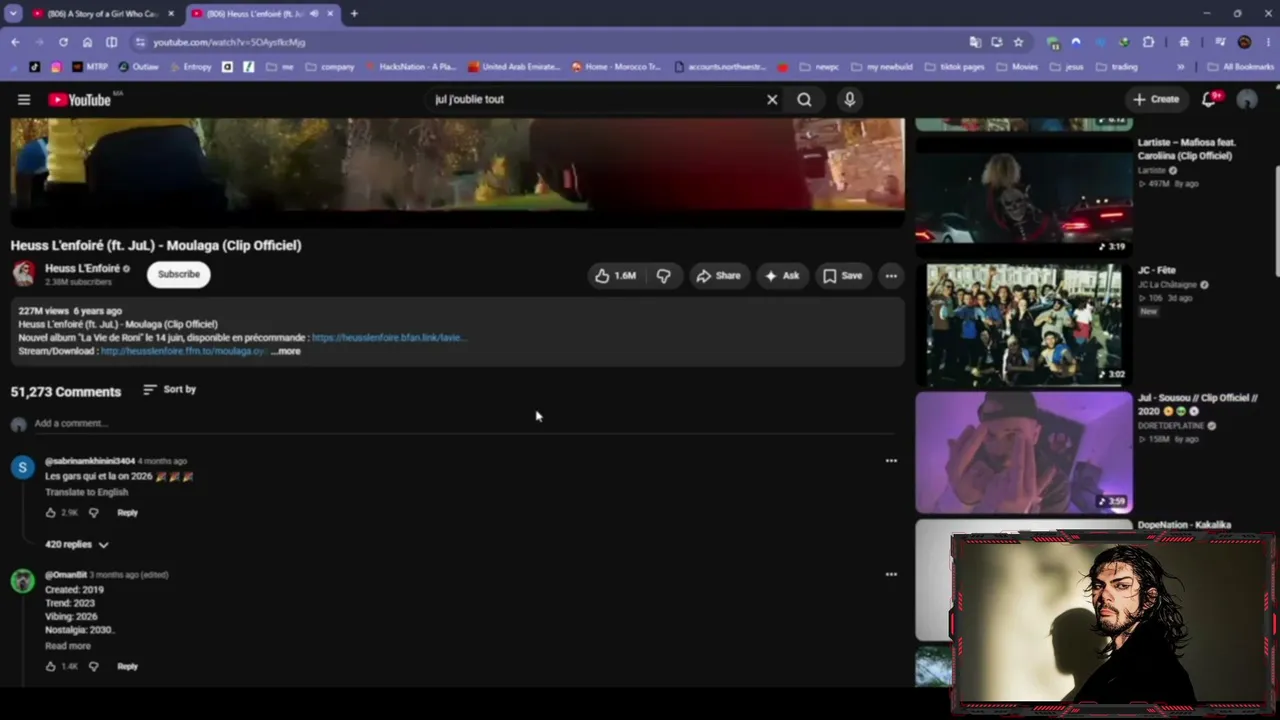Share the Moulaga video
Screen dimensions: 1280x720
pyautogui.click(x=718, y=276)
